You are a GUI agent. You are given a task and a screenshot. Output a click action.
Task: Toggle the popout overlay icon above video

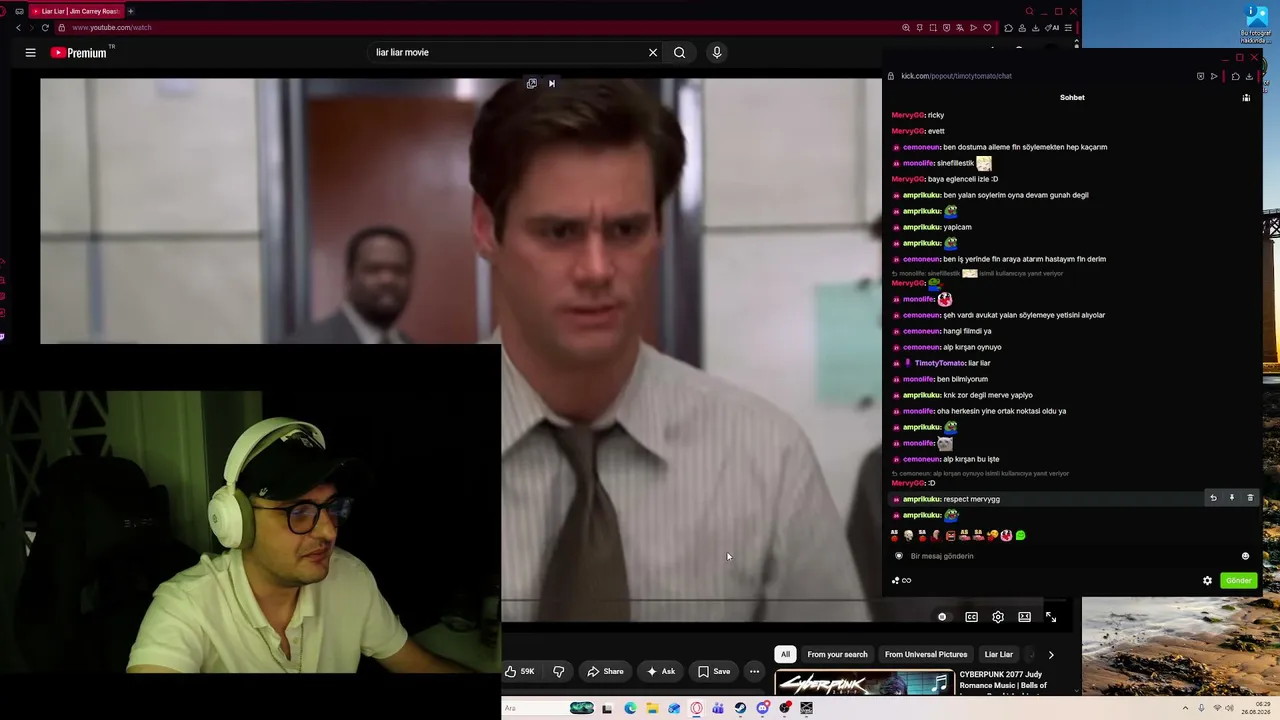[x=531, y=84]
